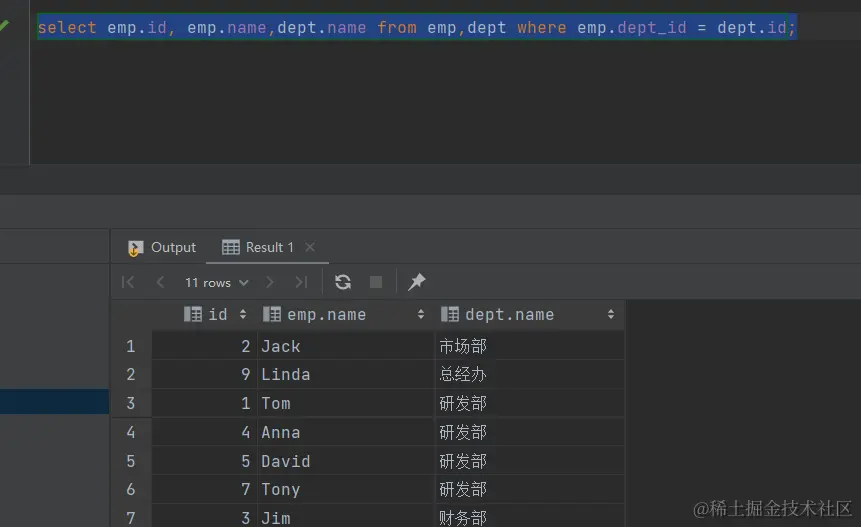Select row number 6 header
Image resolution: width=861 pixels, height=527 pixels.
pyautogui.click(x=131, y=489)
